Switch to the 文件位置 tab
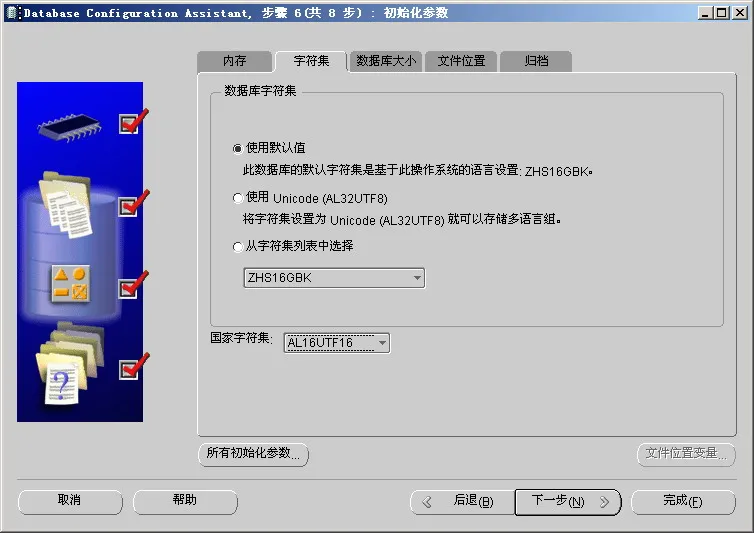 coord(461,61)
